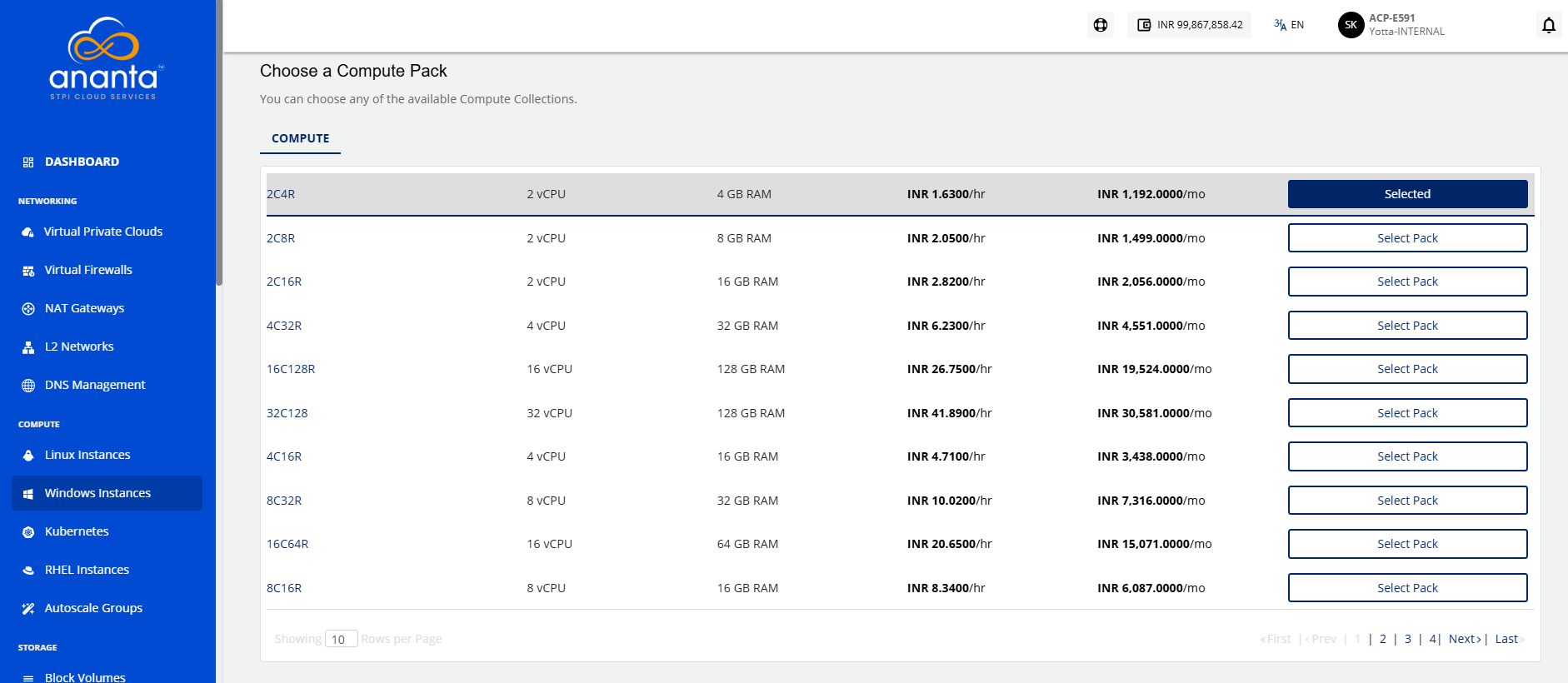Click the sidebar vertical scrollbar
Screen dimensions: 1568x683
click(x=219, y=142)
